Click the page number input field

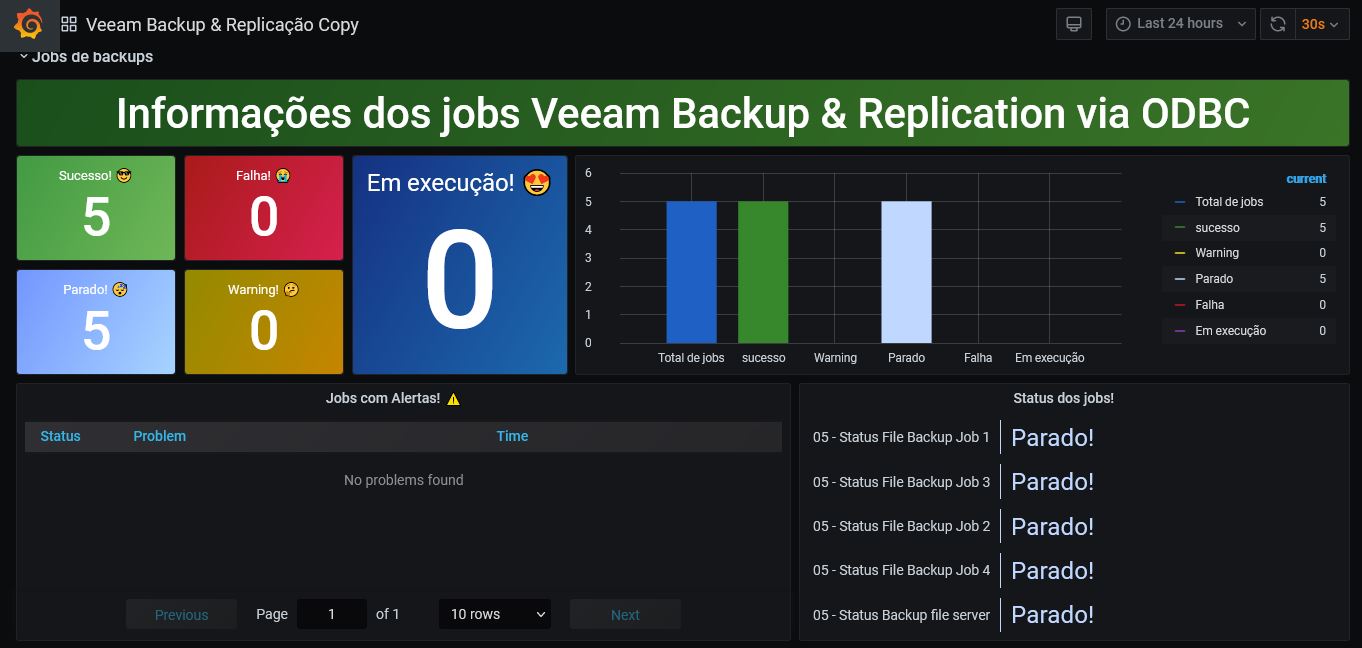[x=332, y=614]
